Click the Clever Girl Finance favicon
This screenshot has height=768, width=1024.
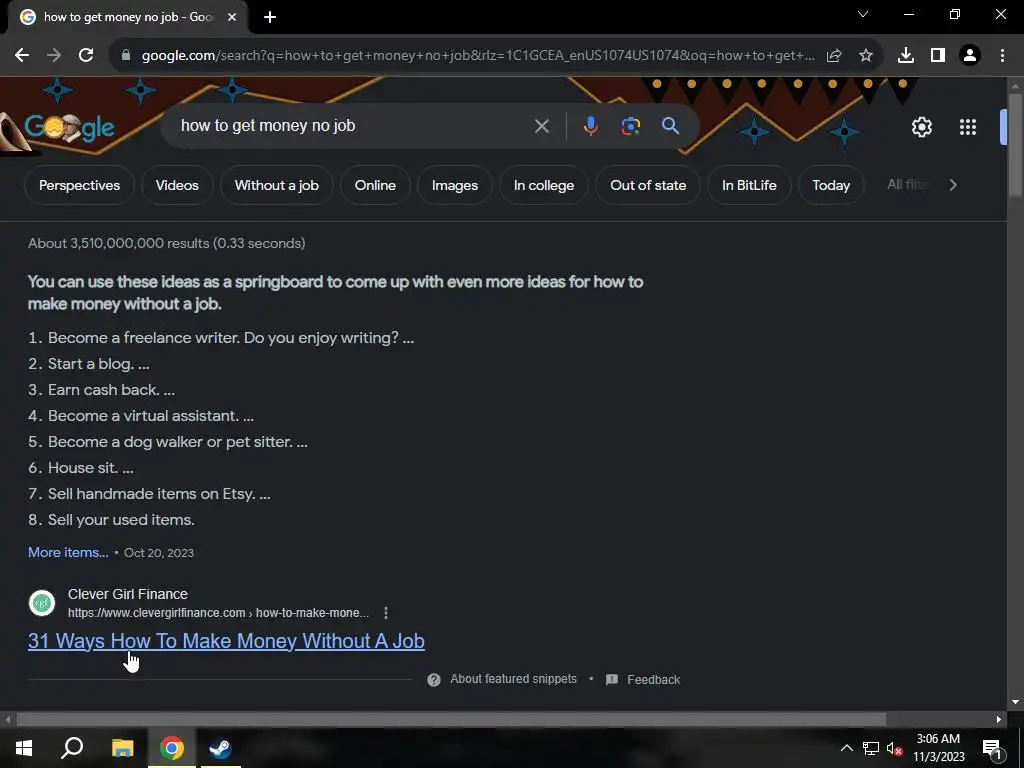[42, 603]
